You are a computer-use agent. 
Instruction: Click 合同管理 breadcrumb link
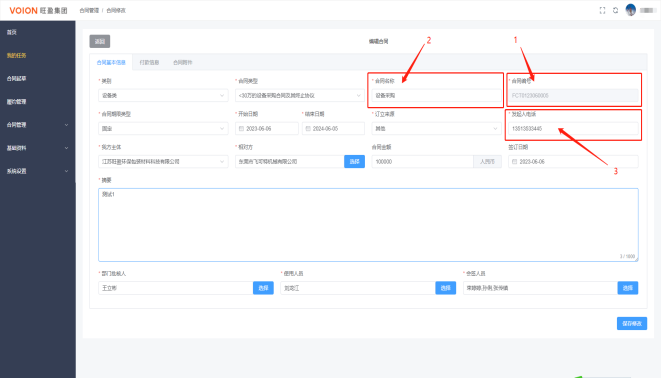[89, 11]
